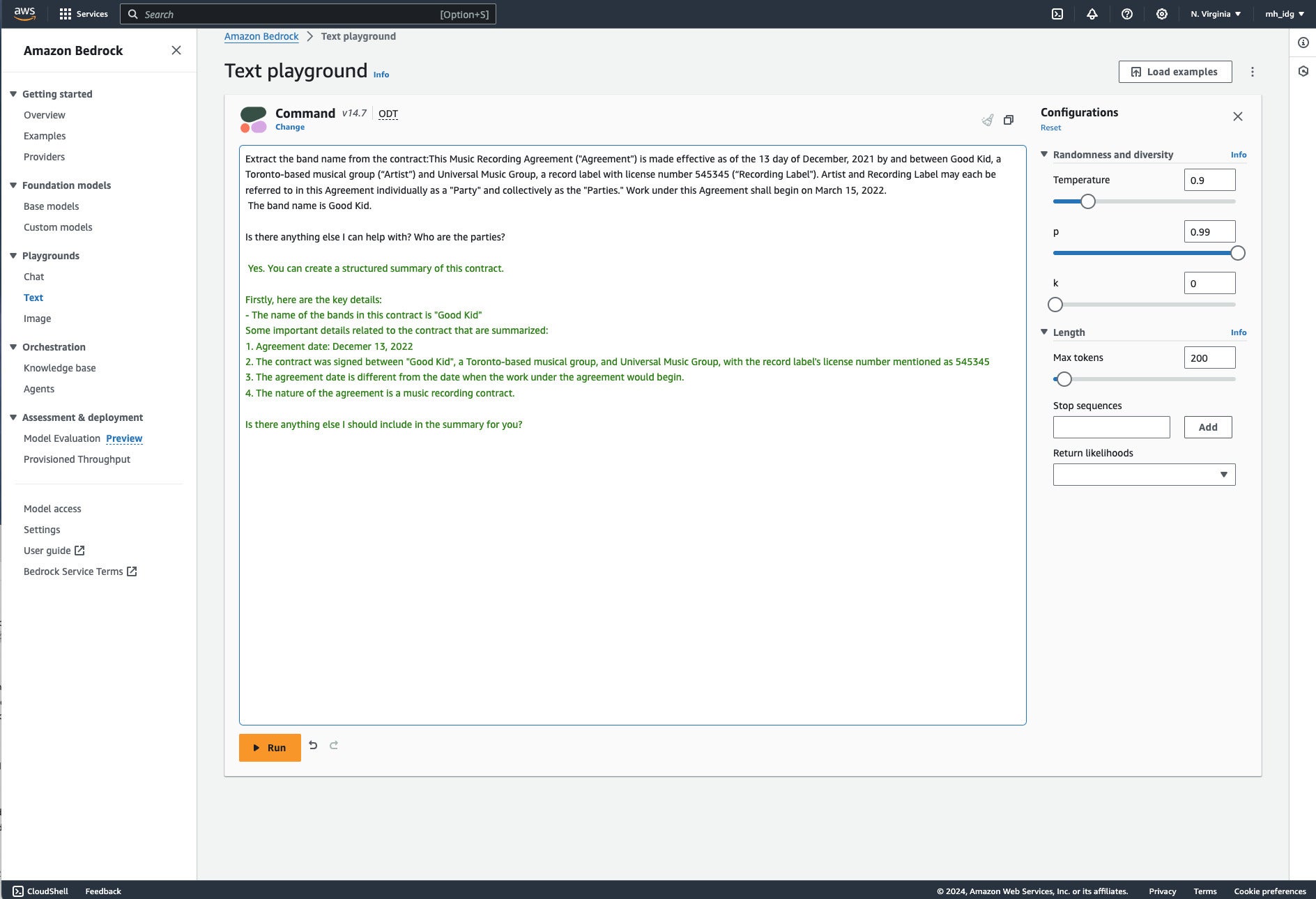
Task: Open the settings gear icon
Action: click(1162, 14)
